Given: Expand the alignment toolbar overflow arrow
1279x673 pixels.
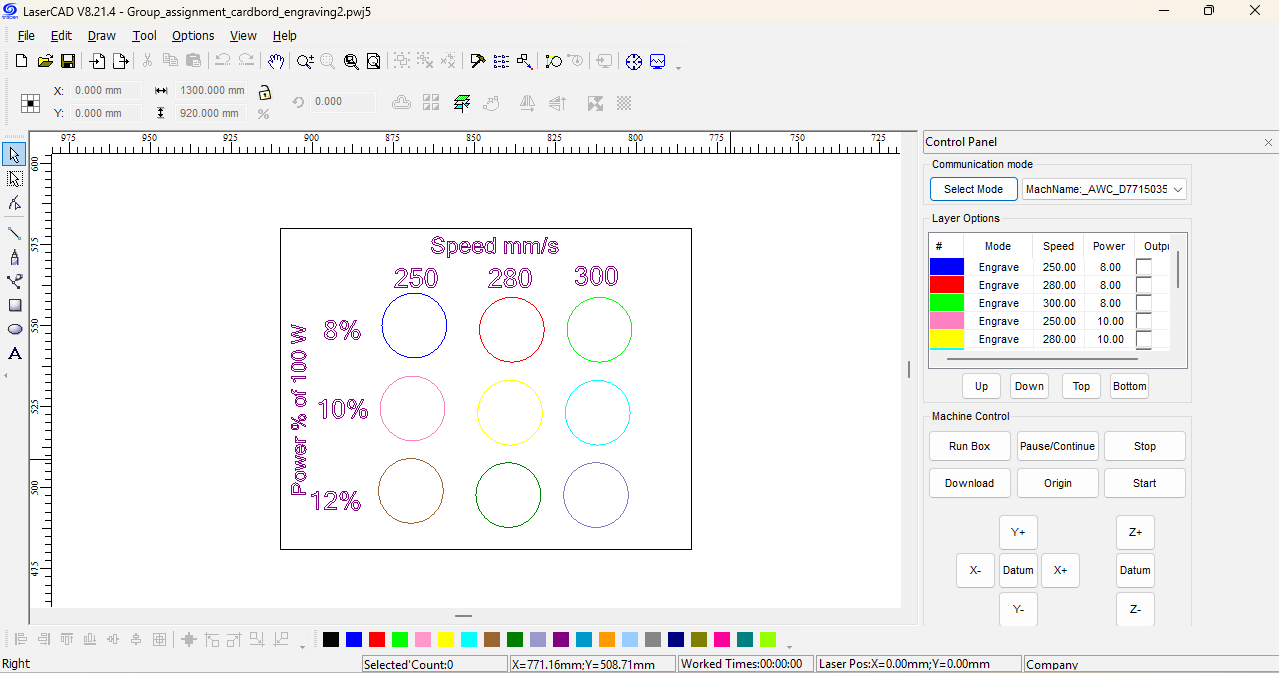Looking at the screenshot, I should pyautogui.click(x=303, y=646).
